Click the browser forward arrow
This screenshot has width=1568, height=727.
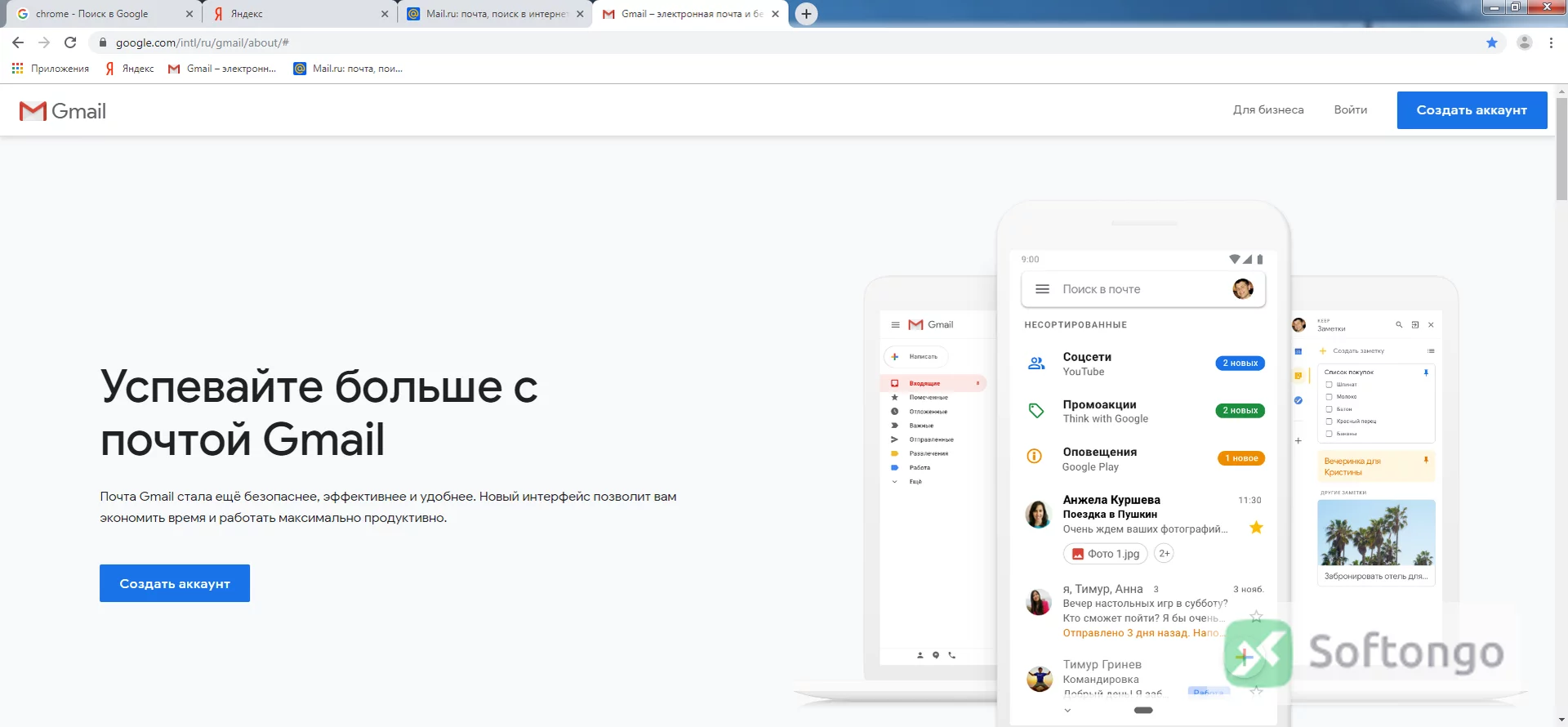pos(44,42)
